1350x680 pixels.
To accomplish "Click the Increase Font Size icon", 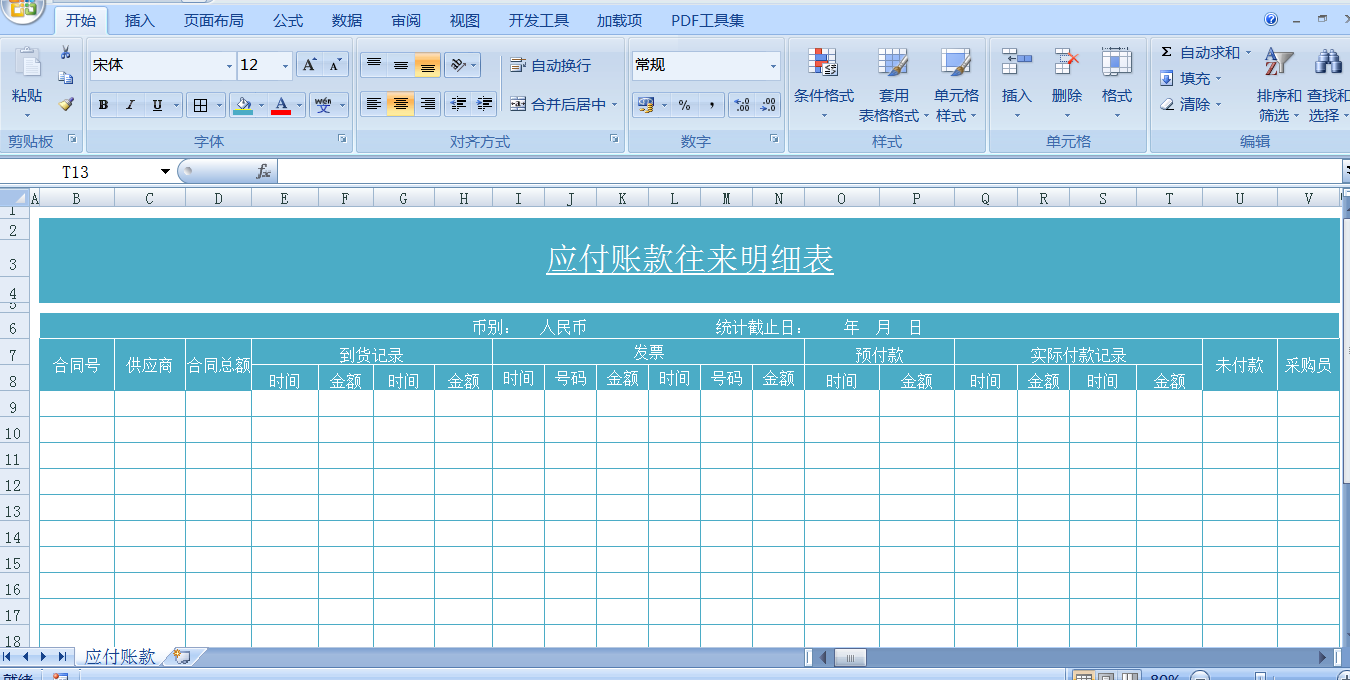I will (310, 65).
